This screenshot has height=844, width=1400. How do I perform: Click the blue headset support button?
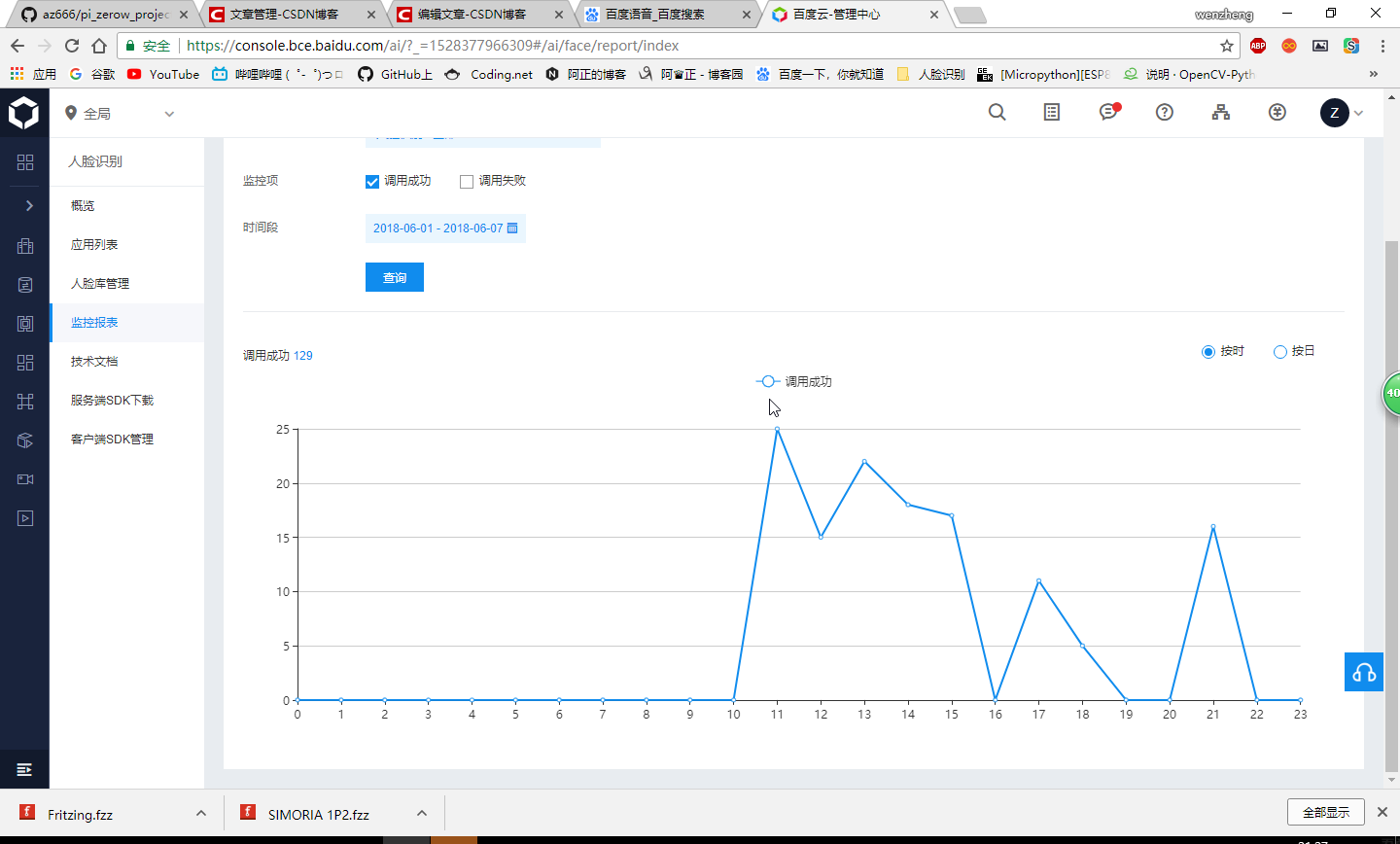(1364, 672)
